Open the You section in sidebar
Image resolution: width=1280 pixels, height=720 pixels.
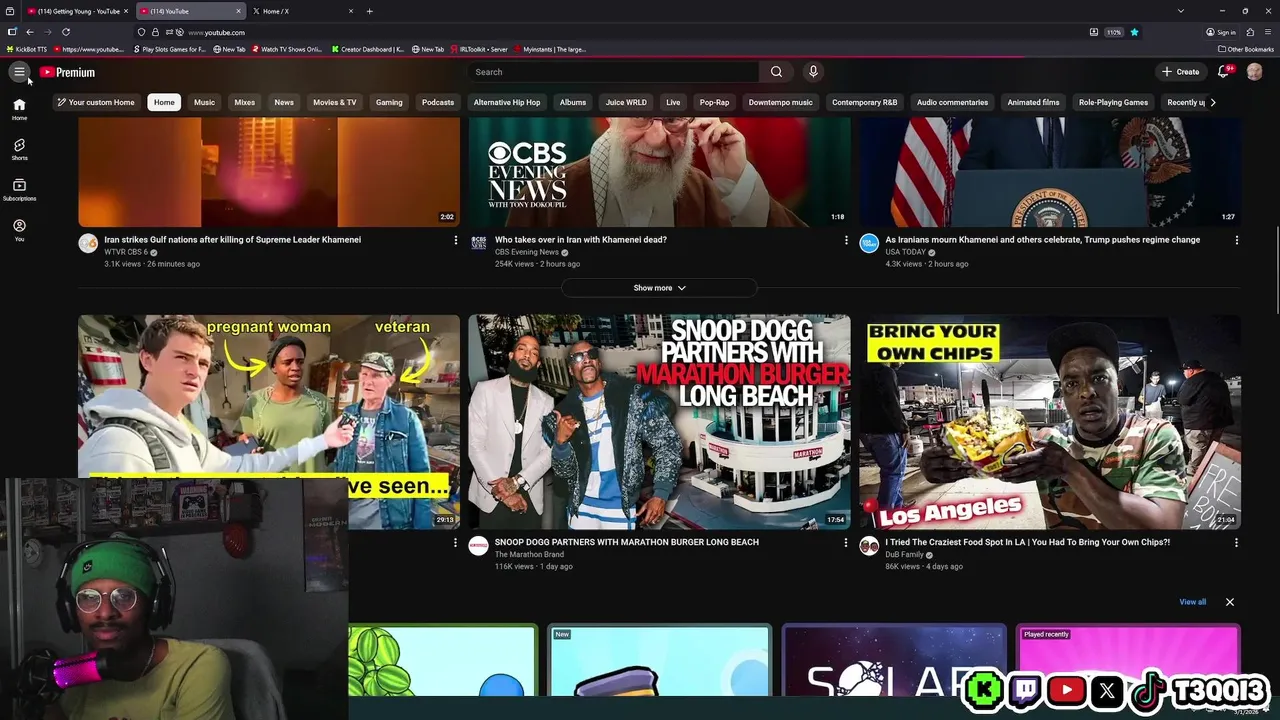click(19, 230)
